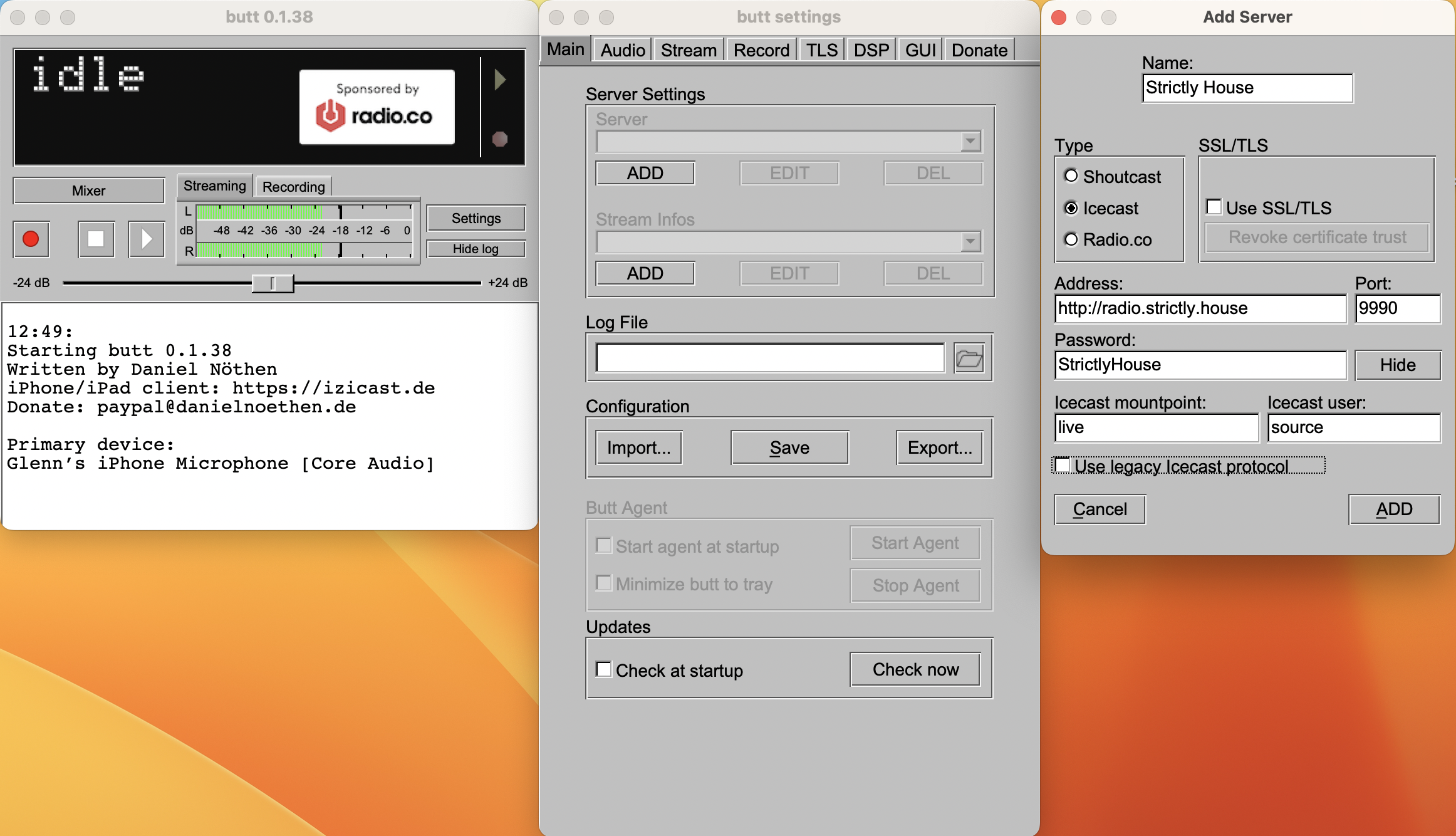
Task: Expand the Server dropdown list
Action: (x=970, y=142)
